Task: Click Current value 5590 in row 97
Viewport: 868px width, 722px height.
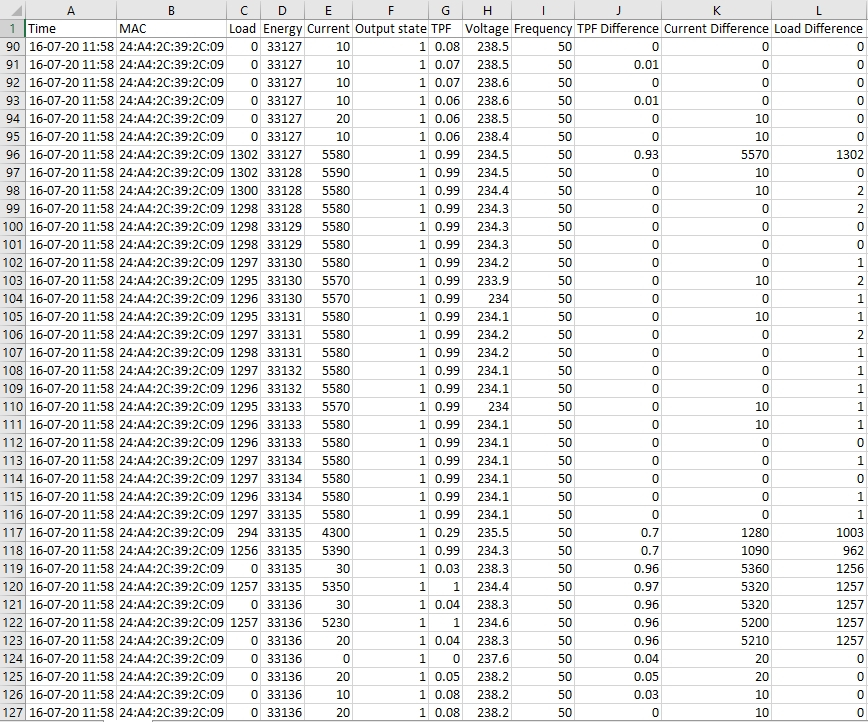Action: [x=328, y=172]
